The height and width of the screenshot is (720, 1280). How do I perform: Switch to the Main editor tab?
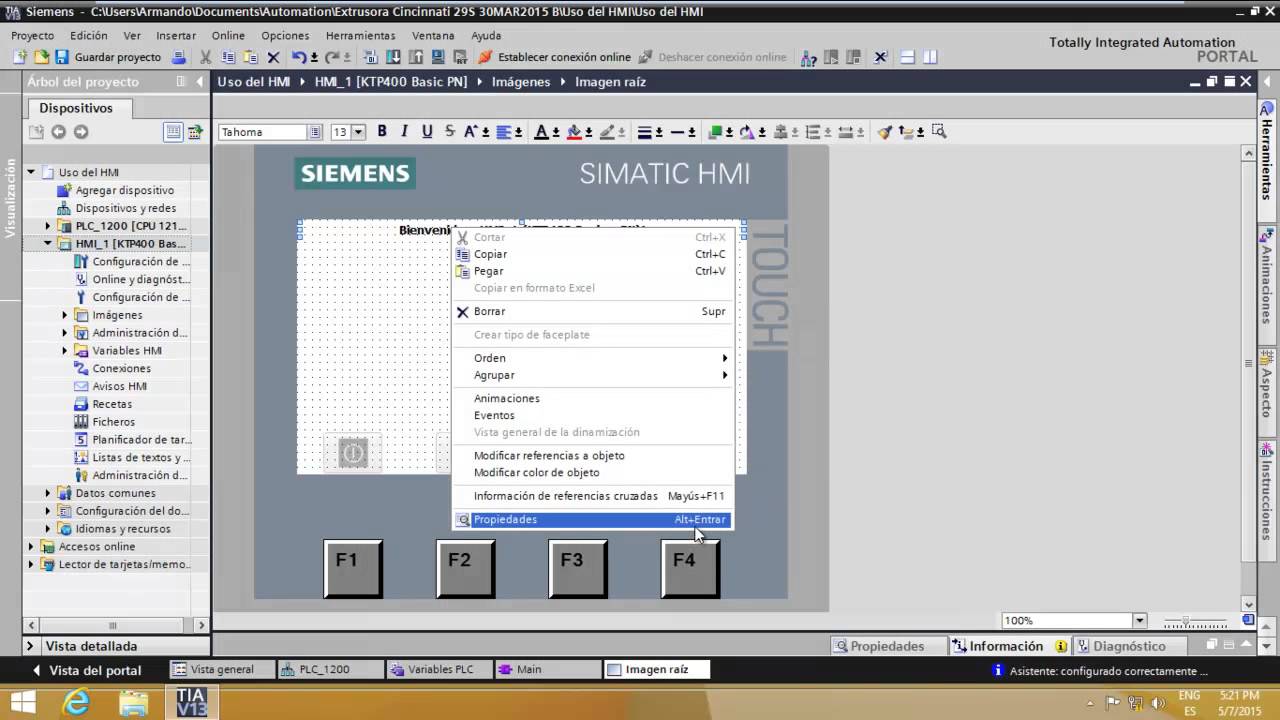click(x=546, y=670)
